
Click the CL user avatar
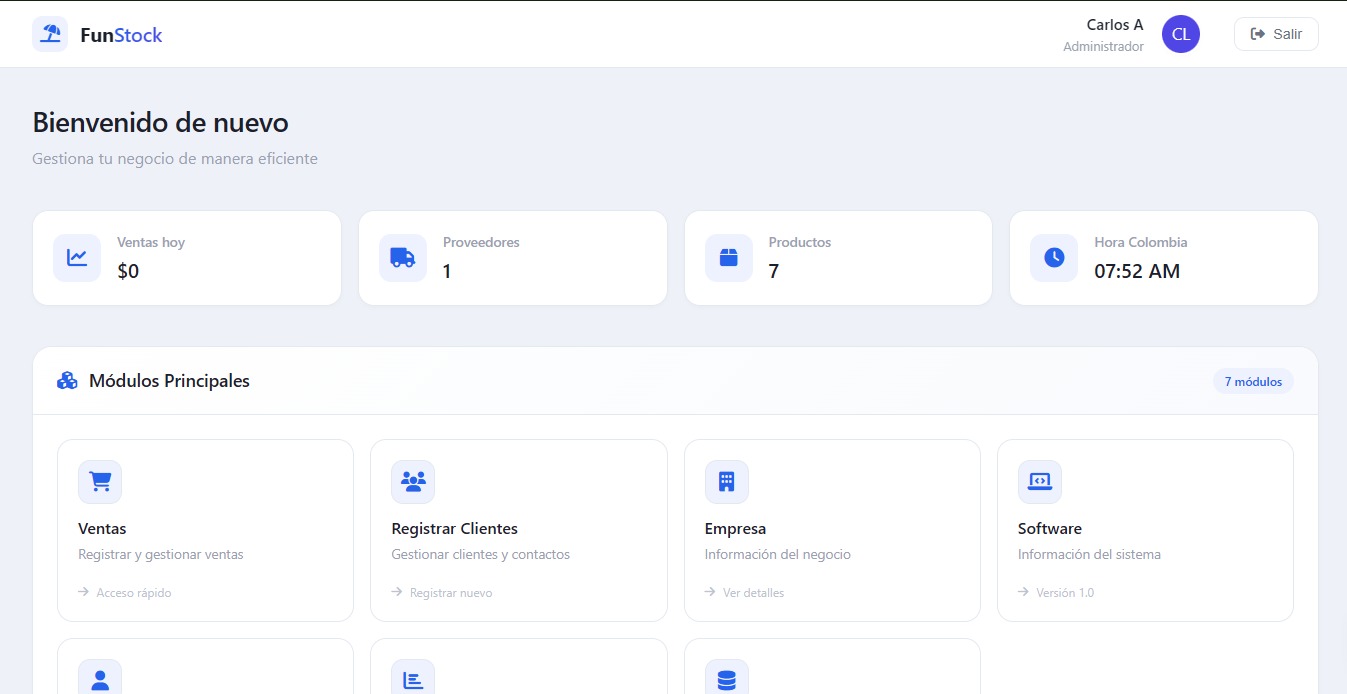coord(1180,34)
